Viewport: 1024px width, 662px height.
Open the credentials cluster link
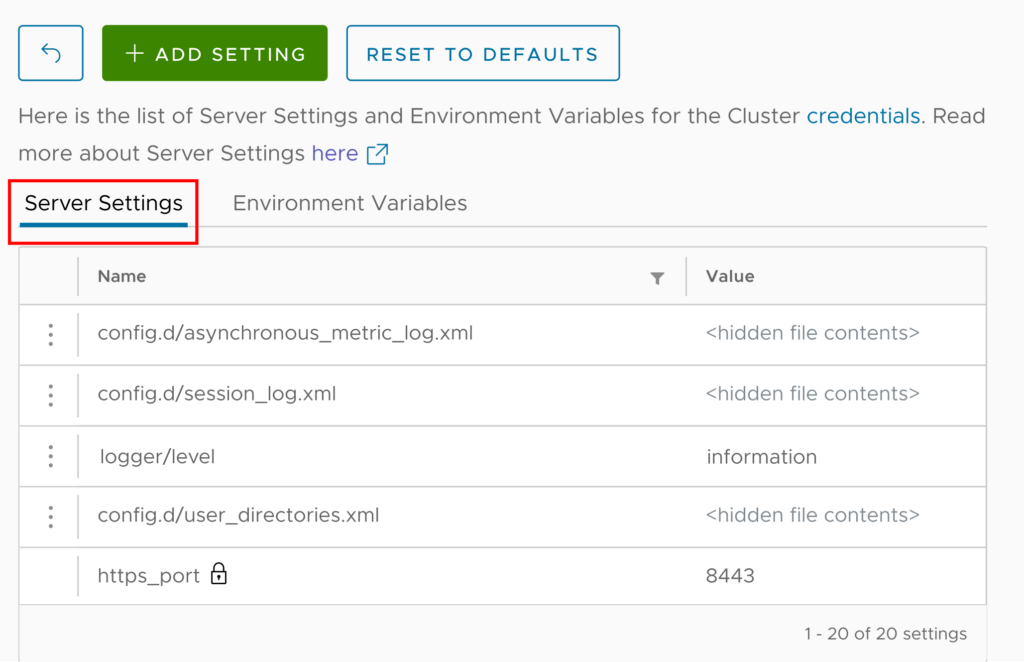click(x=862, y=116)
